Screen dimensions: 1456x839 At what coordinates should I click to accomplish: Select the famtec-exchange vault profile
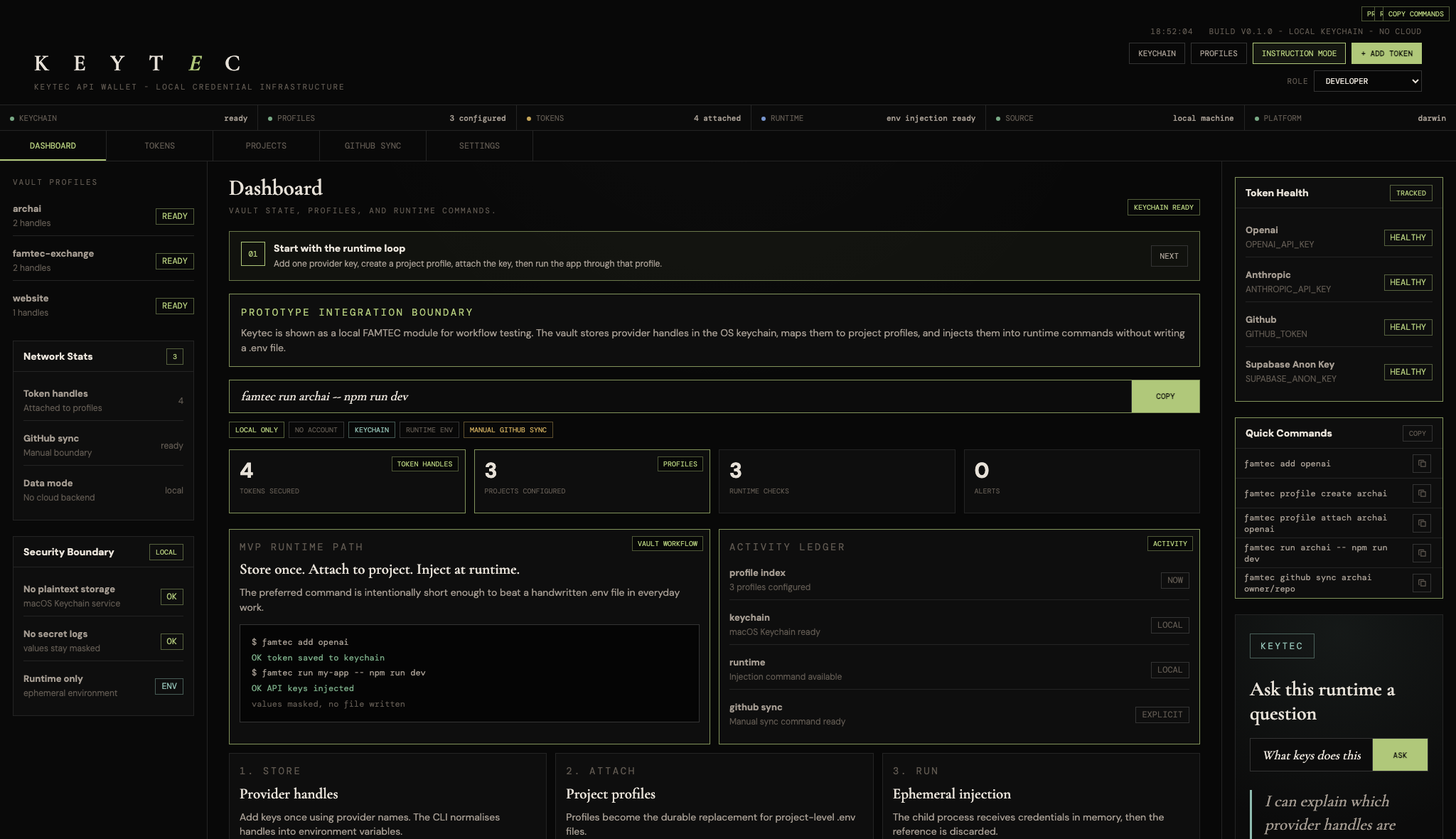pos(103,260)
